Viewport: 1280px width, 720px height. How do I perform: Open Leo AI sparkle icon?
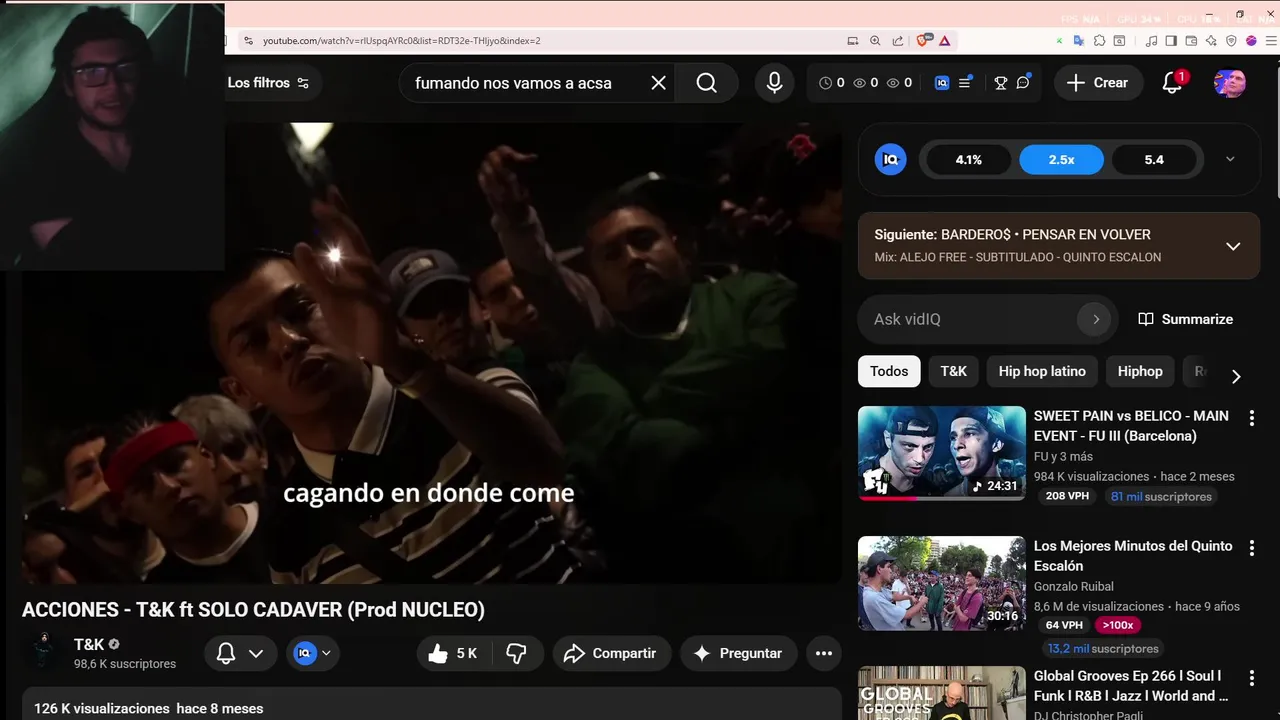pyautogui.click(x=1211, y=41)
